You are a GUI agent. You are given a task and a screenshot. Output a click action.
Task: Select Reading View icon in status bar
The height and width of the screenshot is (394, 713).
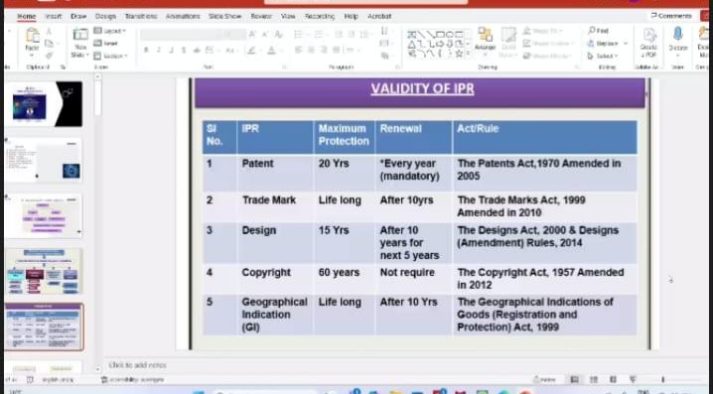(613, 379)
